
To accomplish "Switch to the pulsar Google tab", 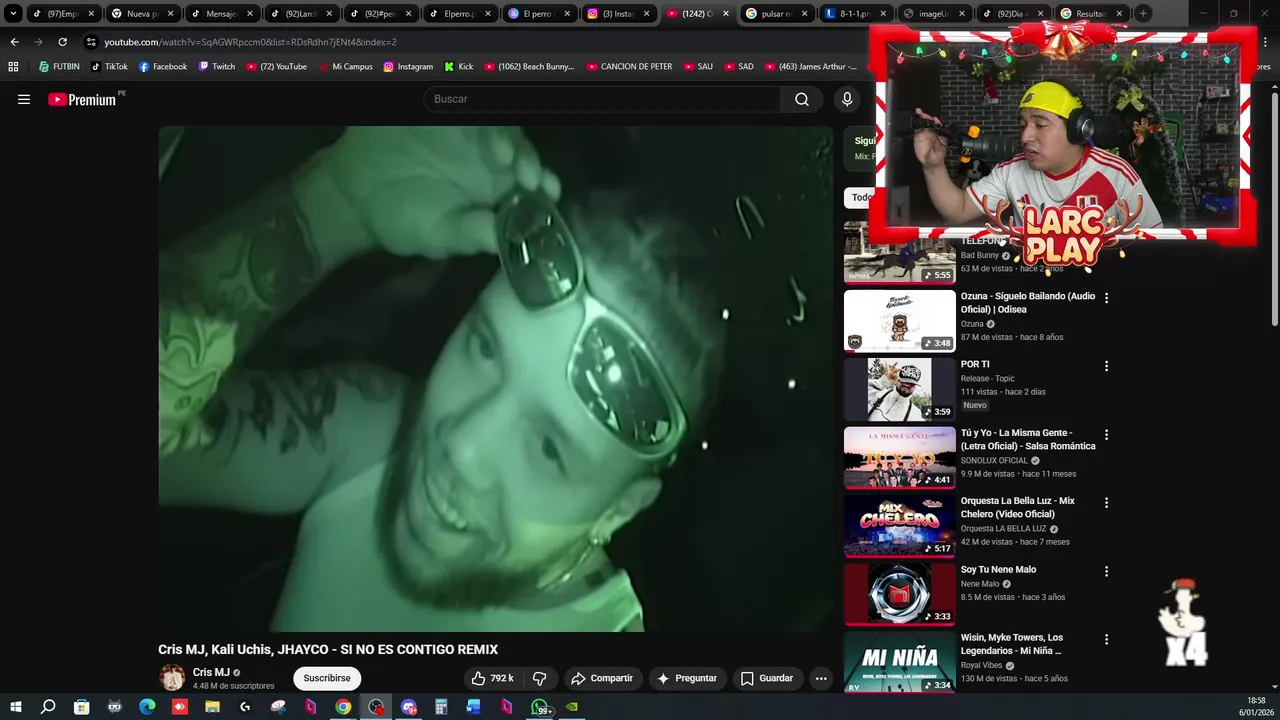I will tap(777, 14).
